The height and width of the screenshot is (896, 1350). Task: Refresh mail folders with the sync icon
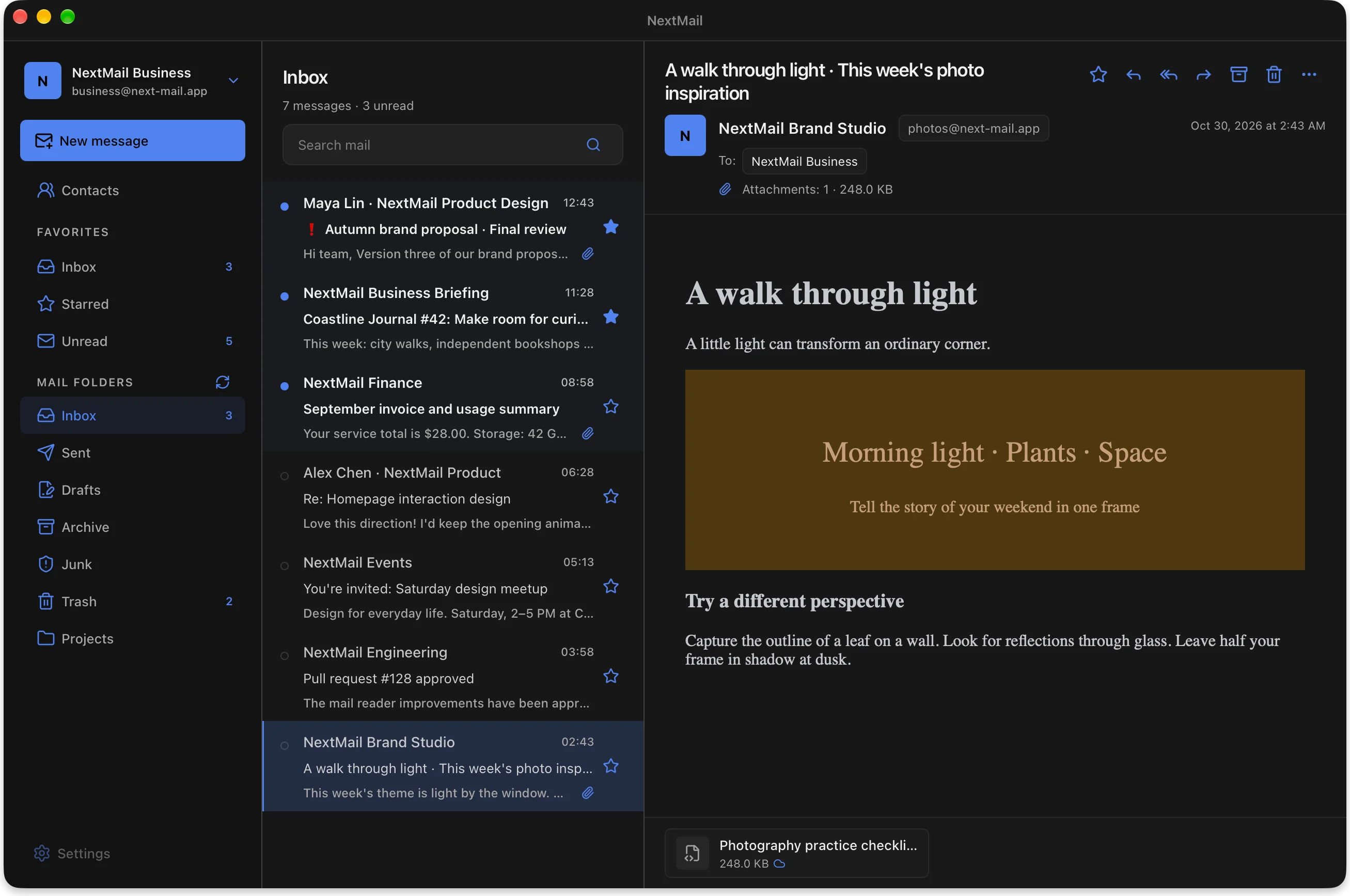[x=222, y=382]
